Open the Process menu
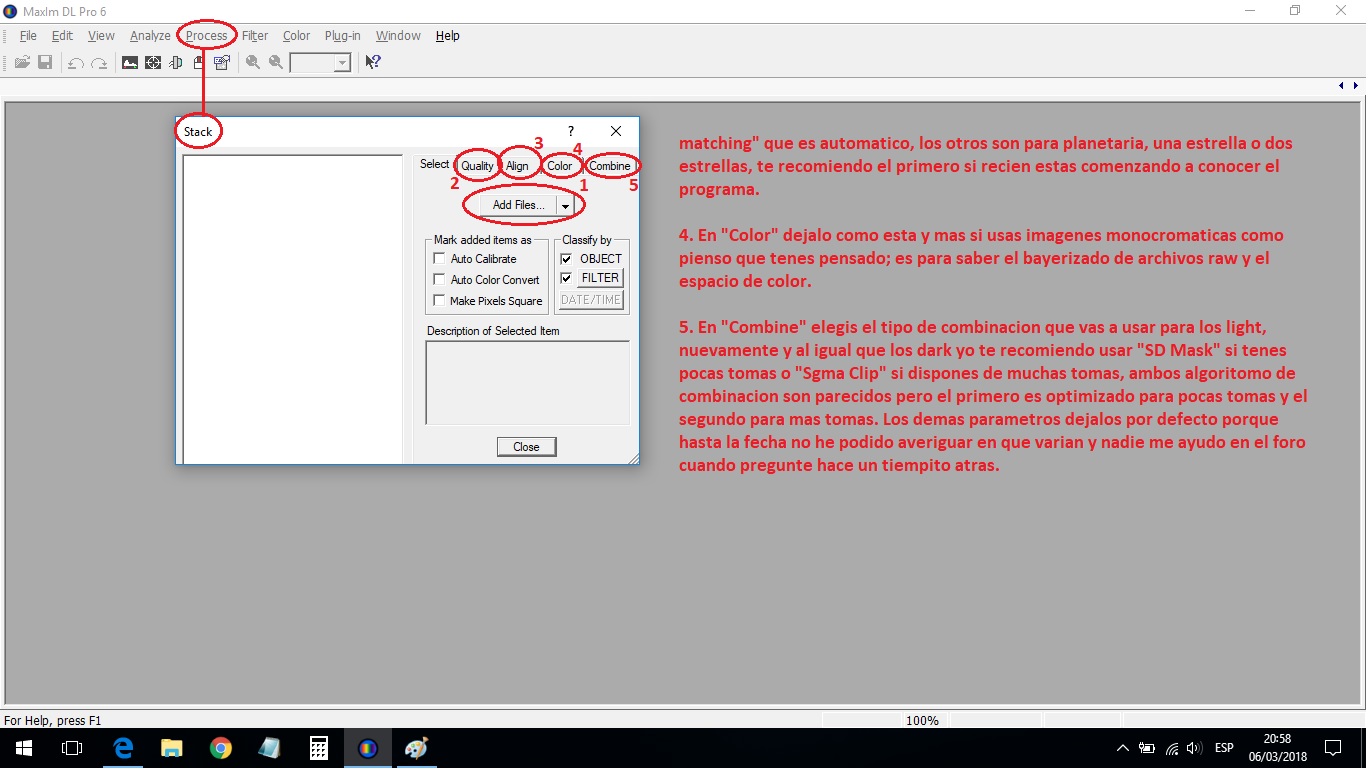Screen dimensions: 1369x770 click(207, 36)
